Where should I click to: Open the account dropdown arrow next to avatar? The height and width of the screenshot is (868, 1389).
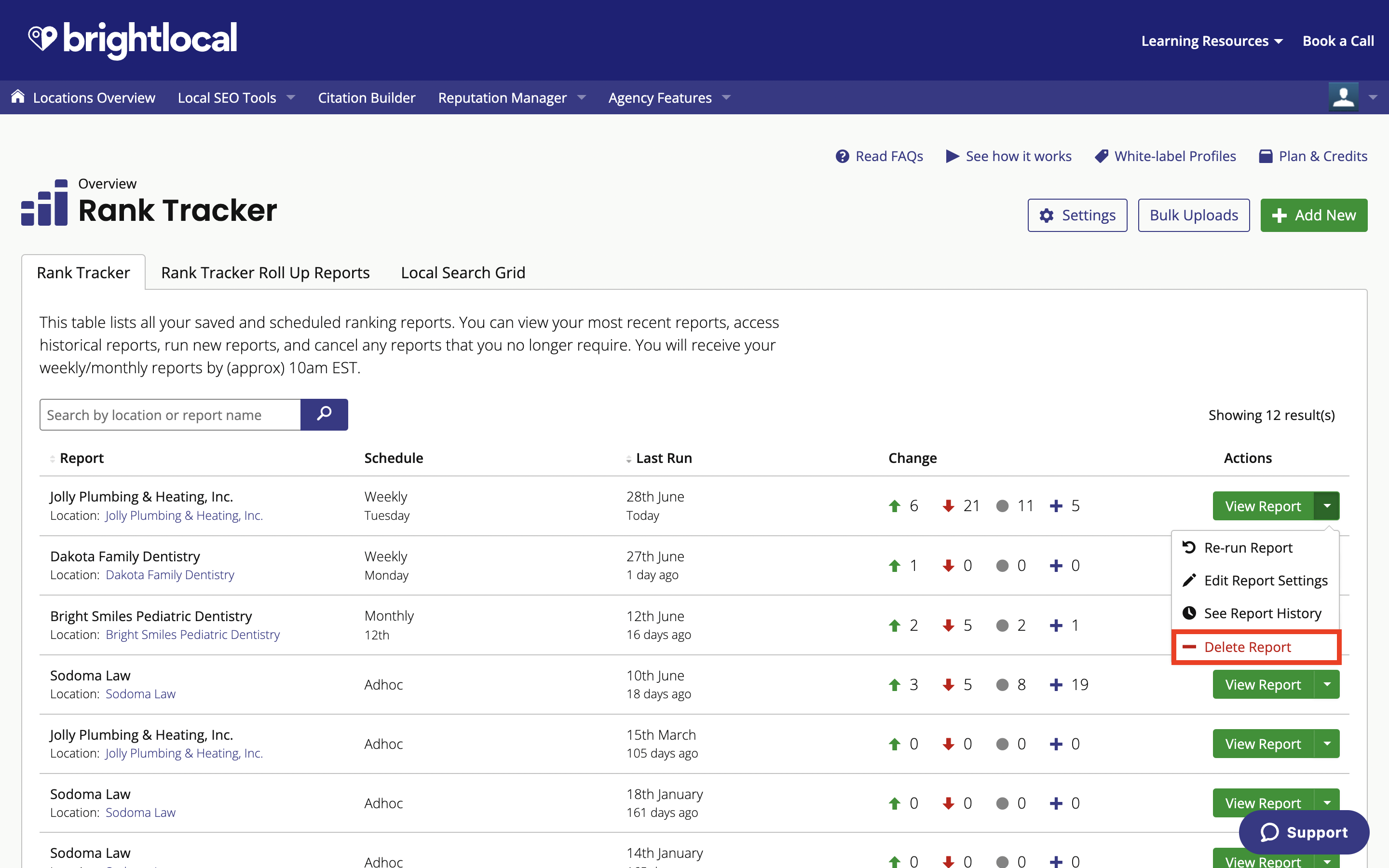(x=1373, y=97)
